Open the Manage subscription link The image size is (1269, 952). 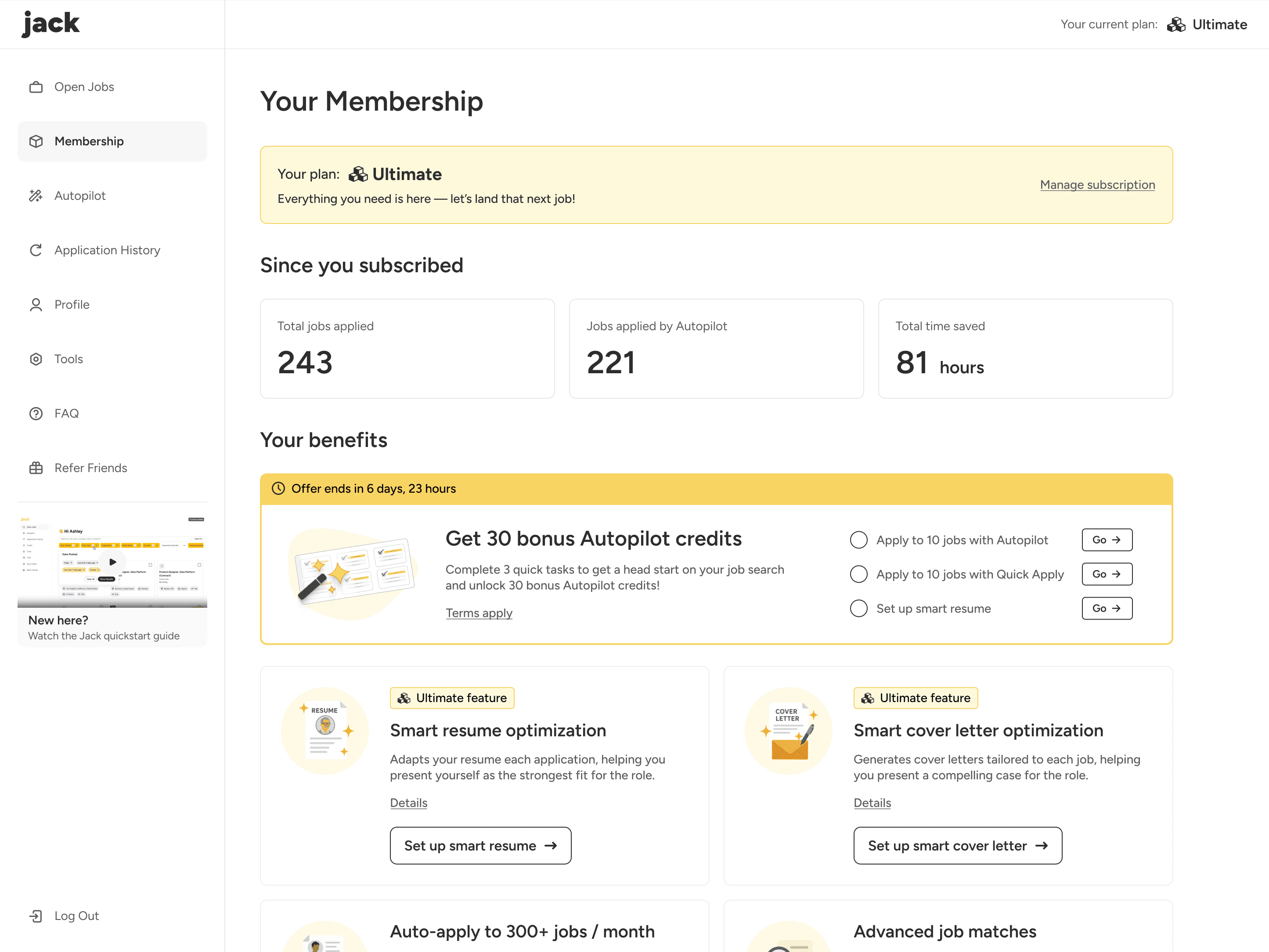point(1097,185)
